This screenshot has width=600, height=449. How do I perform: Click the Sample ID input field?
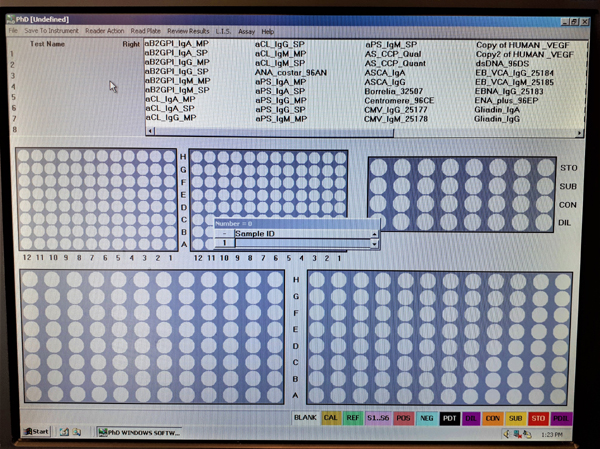click(x=303, y=243)
